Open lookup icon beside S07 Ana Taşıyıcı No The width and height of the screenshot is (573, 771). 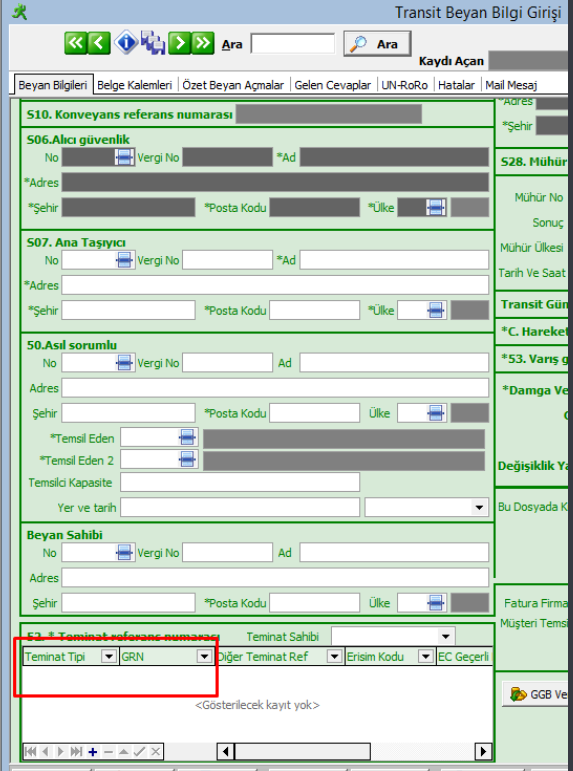click(x=125, y=260)
